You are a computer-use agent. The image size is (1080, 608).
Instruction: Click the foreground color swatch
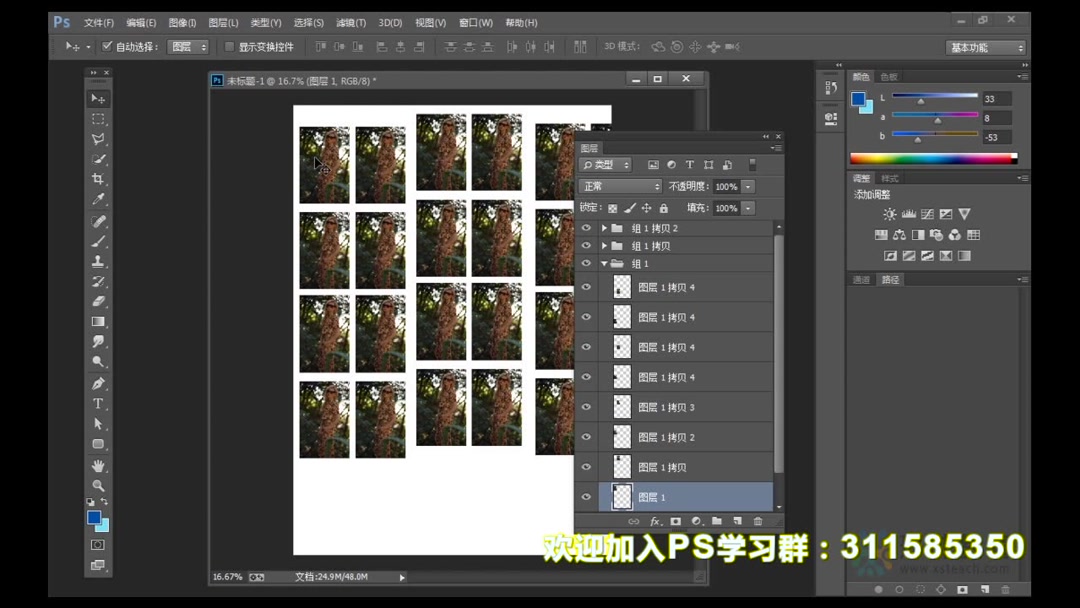[x=94, y=518]
